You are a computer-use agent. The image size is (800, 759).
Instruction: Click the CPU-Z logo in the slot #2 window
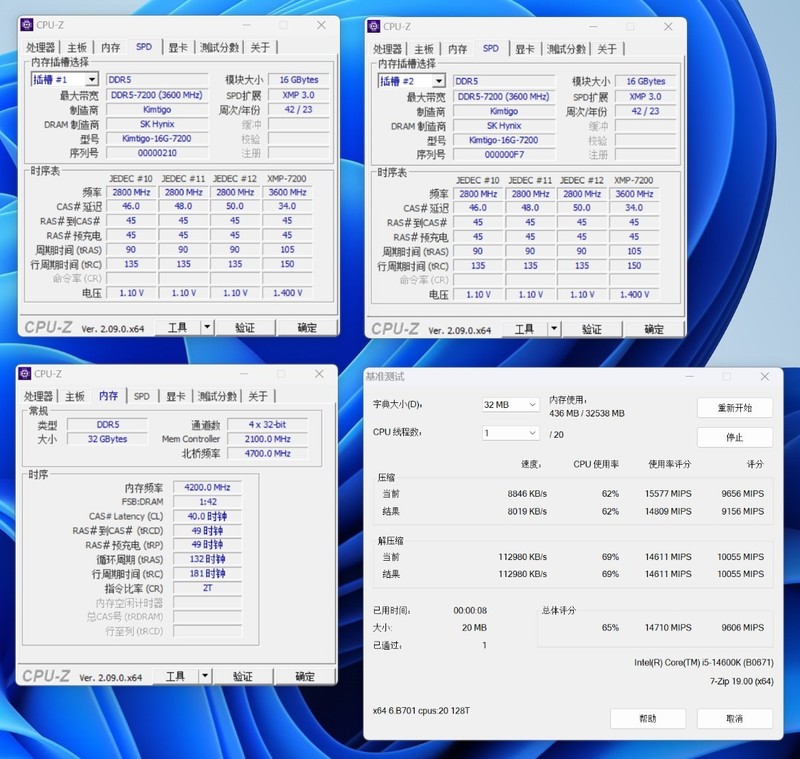(x=397, y=327)
